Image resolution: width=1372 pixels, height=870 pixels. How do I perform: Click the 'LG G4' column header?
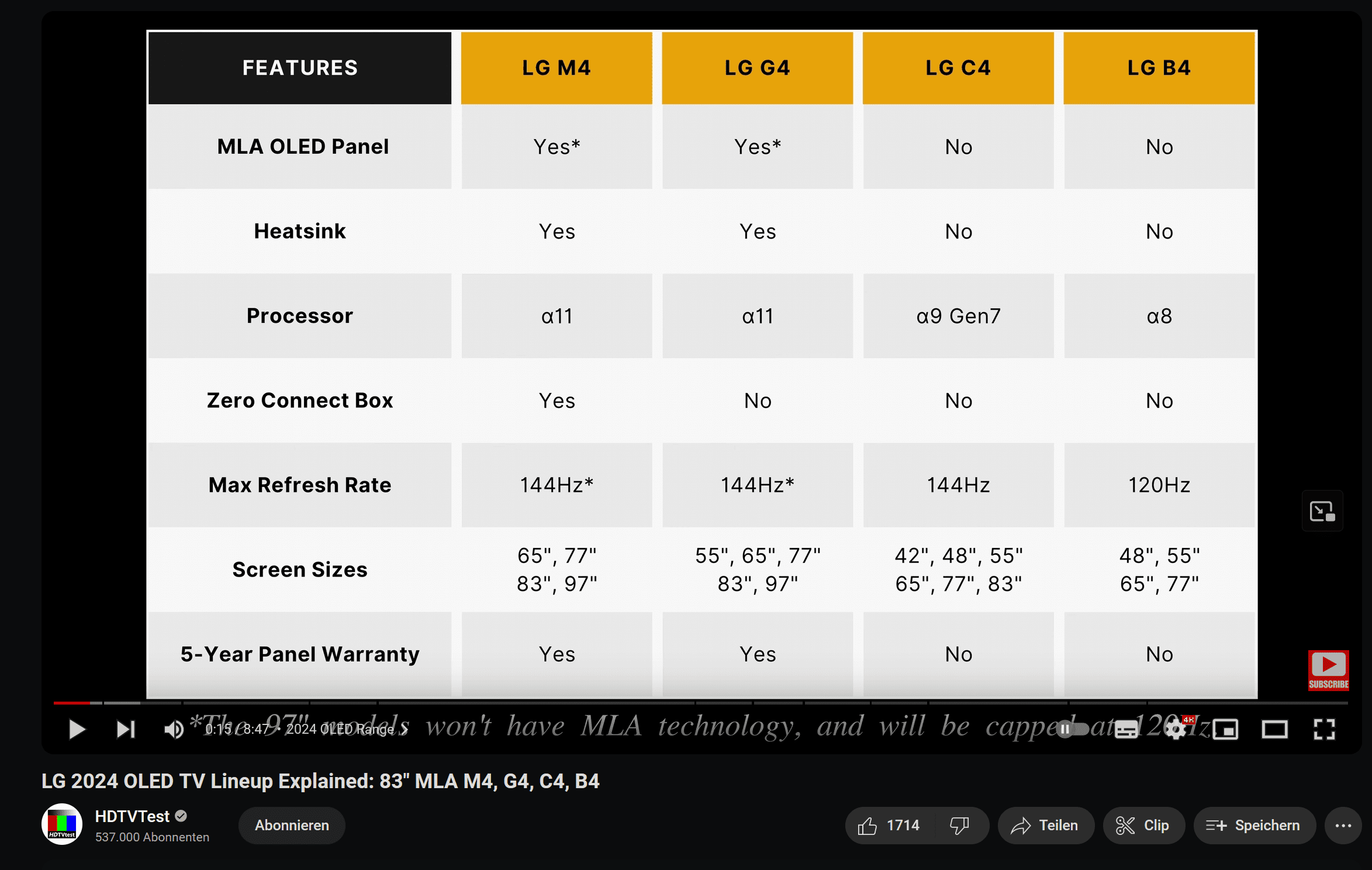pos(757,68)
